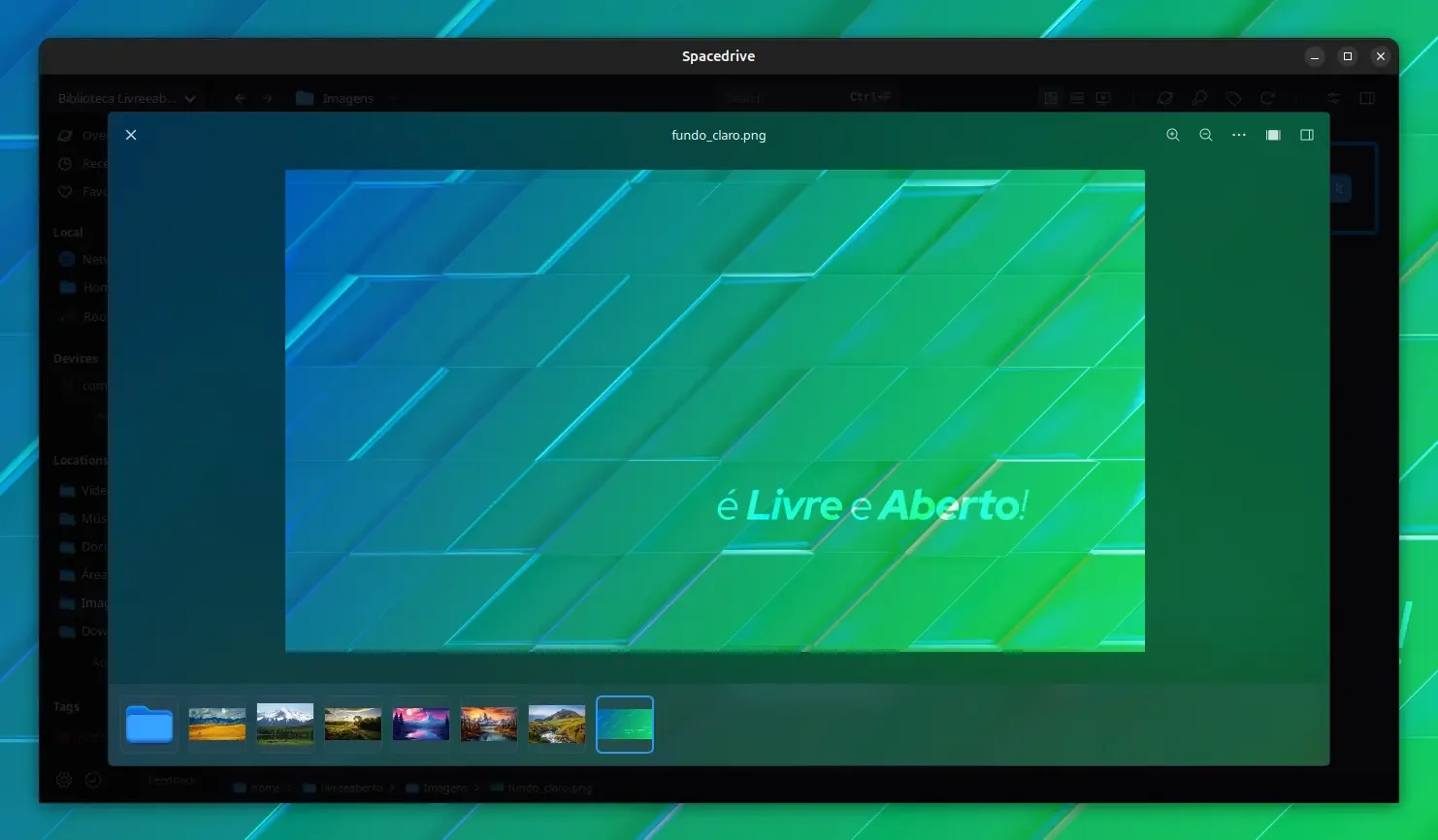This screenshot has height=840, width=1438.
Task: Open the preview's three-dots more options menu
Action: [1239, 135]
